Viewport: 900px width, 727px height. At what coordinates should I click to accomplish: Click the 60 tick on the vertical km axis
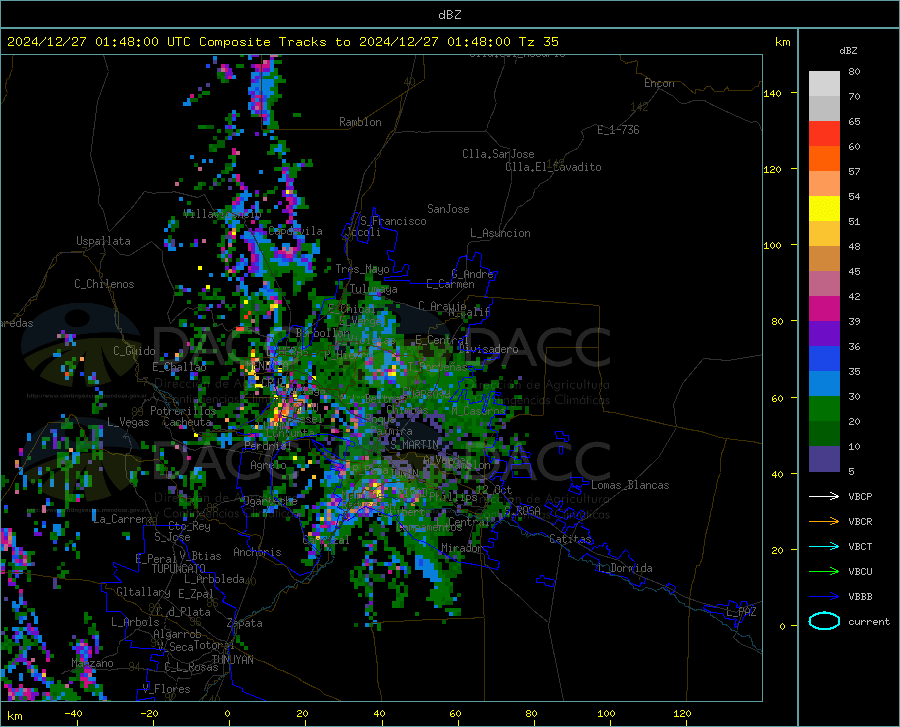coord(777,398)
